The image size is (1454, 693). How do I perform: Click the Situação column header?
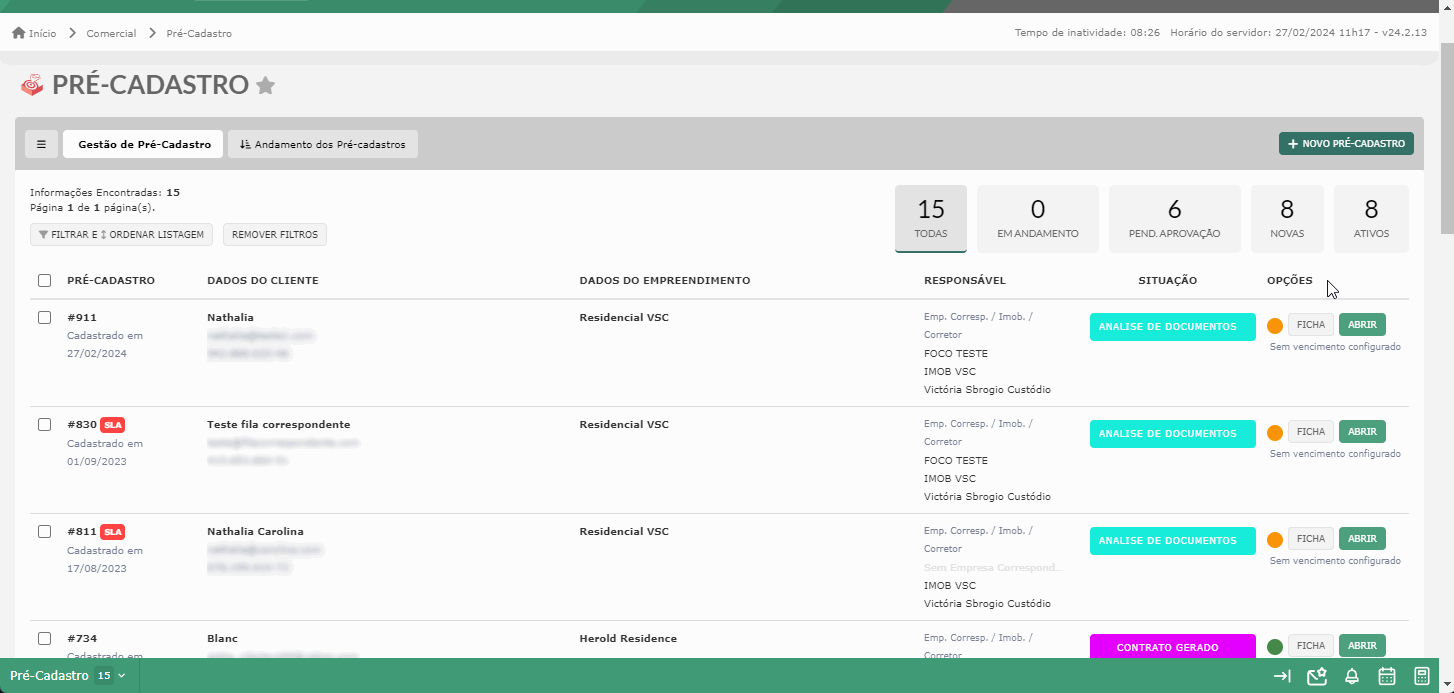tap(1167, 280)
